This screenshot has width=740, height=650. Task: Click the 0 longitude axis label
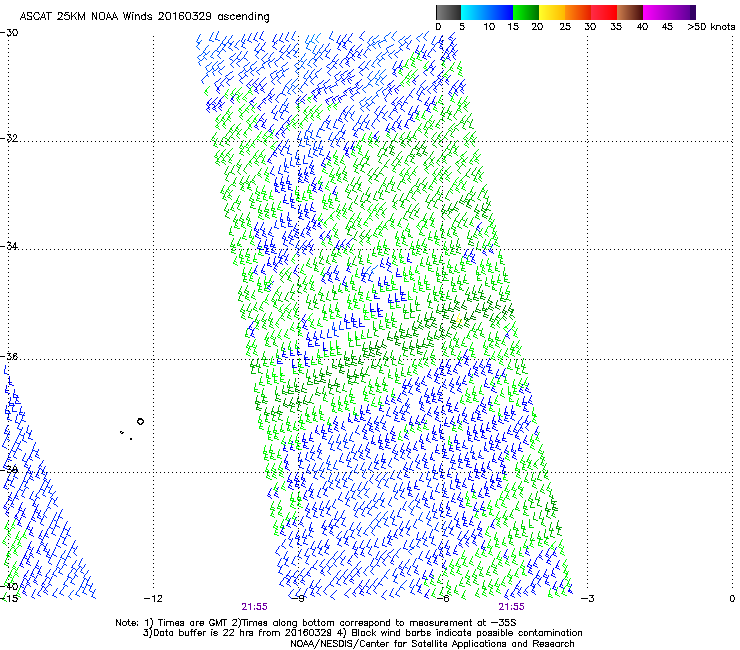[732, 599]
